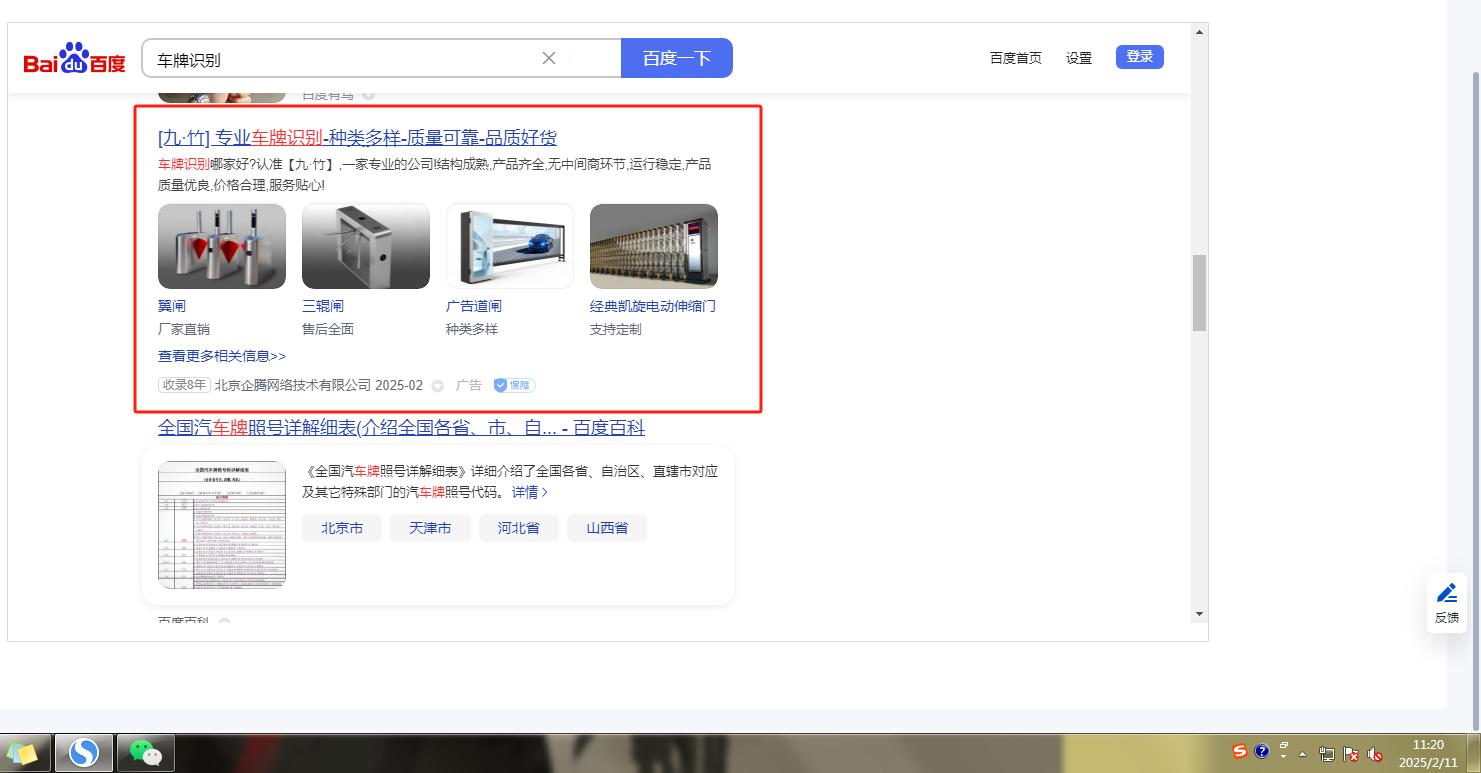Clear the search box with the X icon
The height and width of the screenshot is (773, 1481).
point(549,58)
